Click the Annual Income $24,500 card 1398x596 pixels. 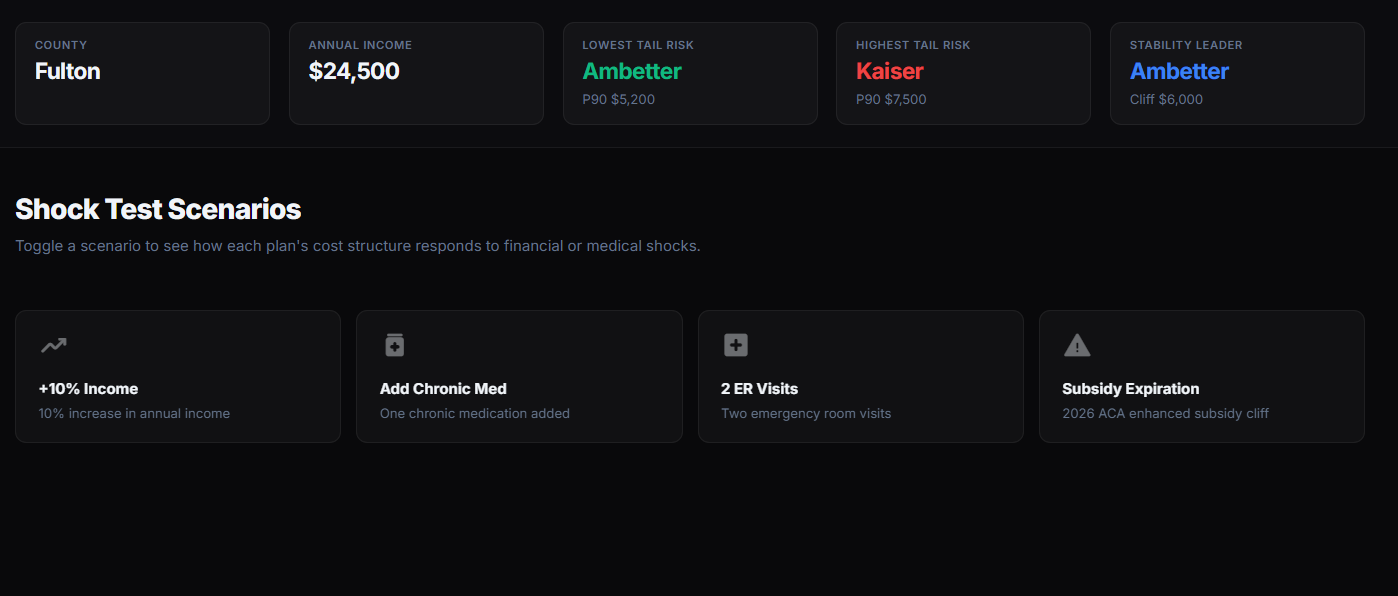pyautogui.click(x=416, y=74)
